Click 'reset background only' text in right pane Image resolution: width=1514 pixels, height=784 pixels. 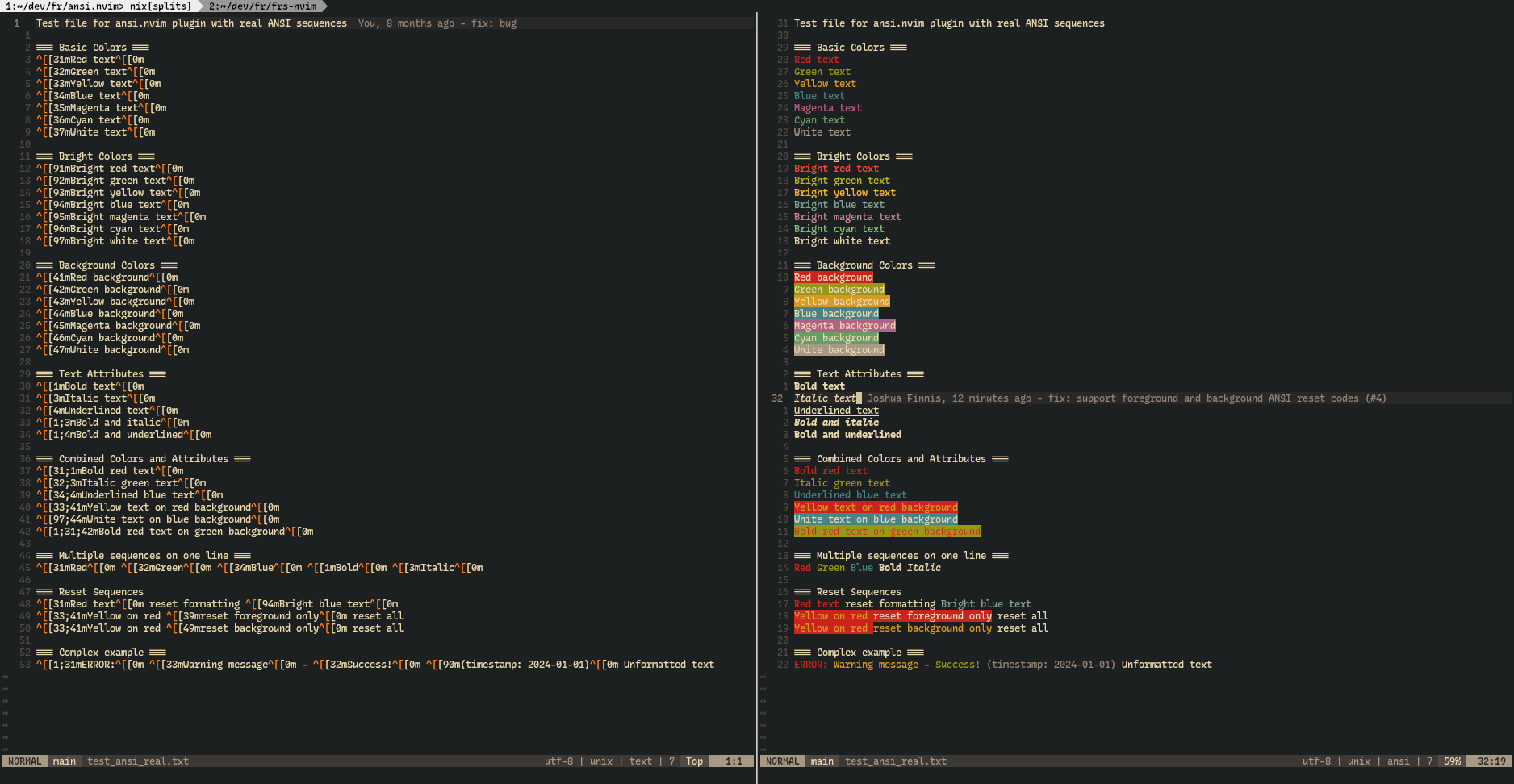[x=932, y=628]
